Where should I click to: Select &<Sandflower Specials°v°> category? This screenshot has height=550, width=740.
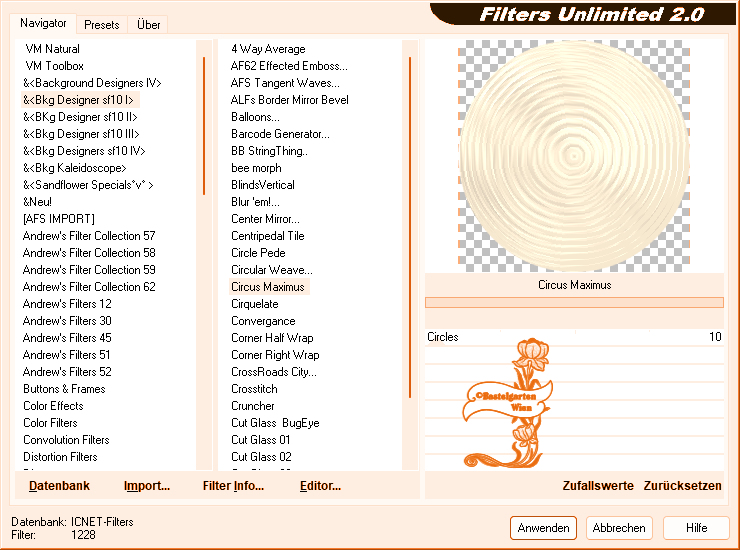click(x=88, y=185)
